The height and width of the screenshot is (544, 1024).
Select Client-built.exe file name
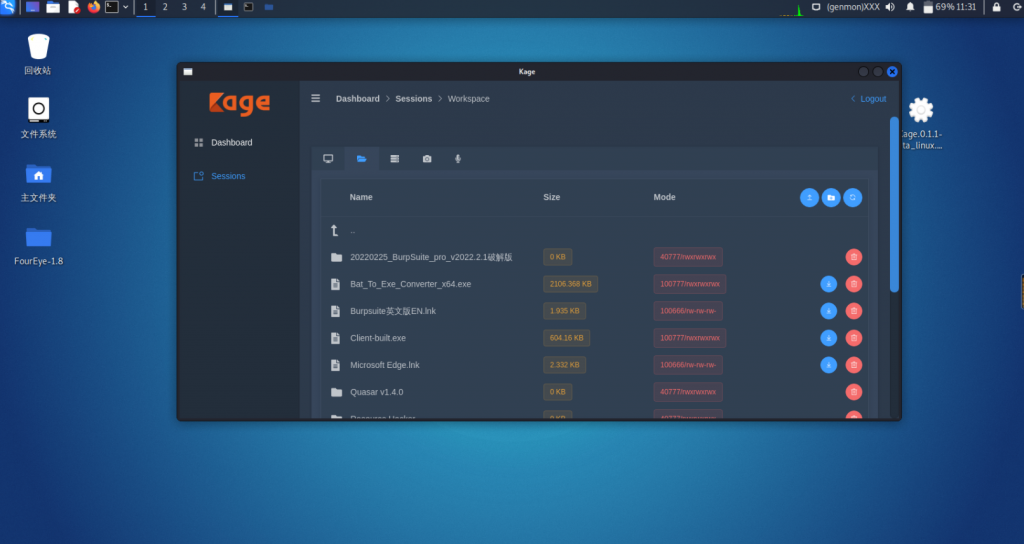click(377, 338)
